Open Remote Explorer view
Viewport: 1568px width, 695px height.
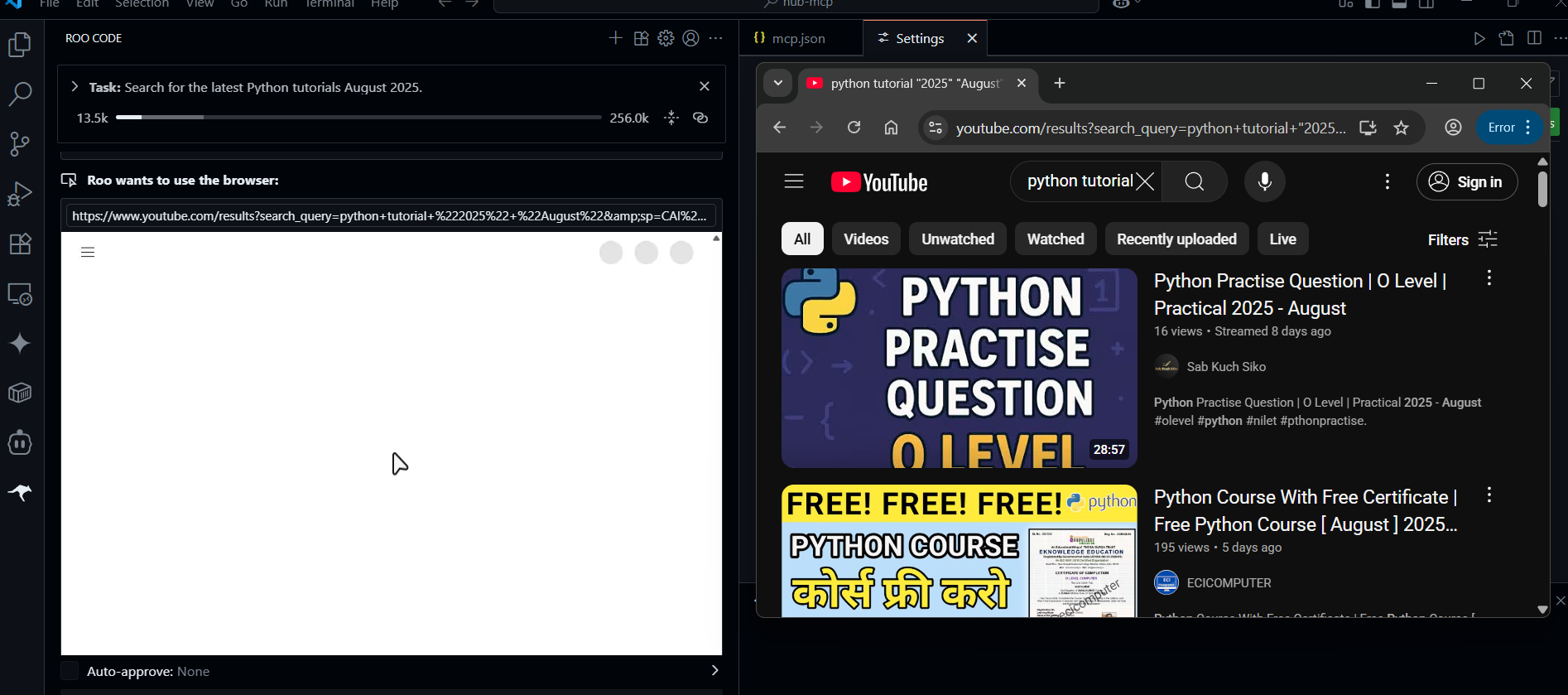pos(20,294)
